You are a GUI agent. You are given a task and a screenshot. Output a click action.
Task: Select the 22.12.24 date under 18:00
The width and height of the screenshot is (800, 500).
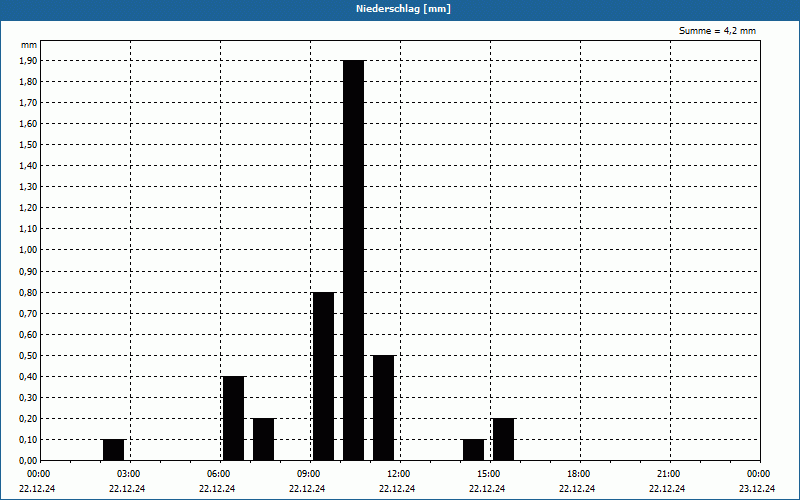tap(577, 488)
